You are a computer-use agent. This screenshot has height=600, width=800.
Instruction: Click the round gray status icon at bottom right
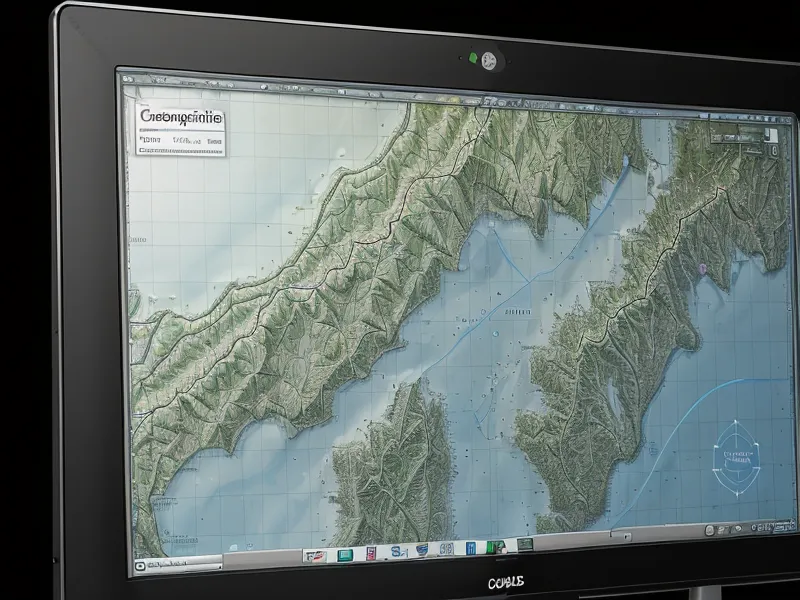pyautogui.click(x=709, y=531)
